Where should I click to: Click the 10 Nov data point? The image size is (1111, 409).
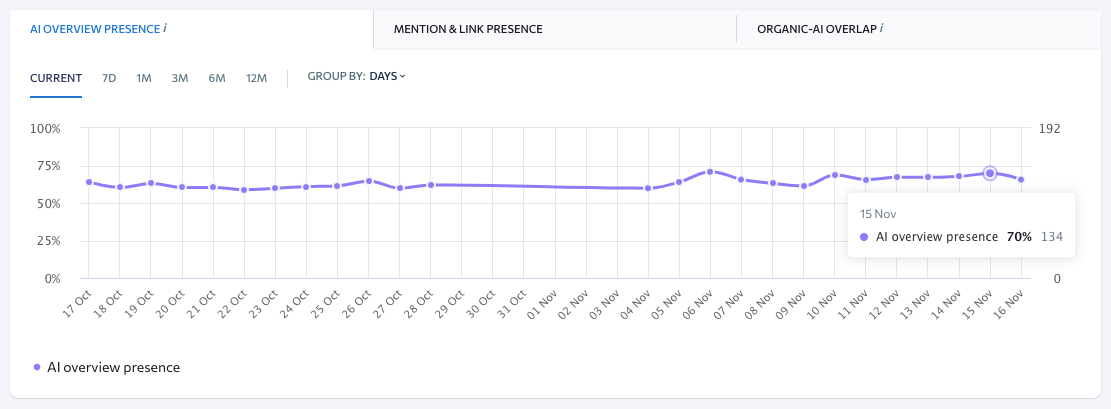coord(834,175)
